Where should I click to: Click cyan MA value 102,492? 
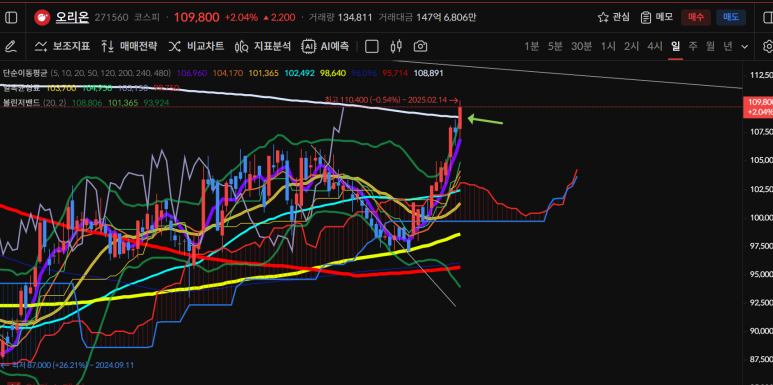[x=299, y=73]
